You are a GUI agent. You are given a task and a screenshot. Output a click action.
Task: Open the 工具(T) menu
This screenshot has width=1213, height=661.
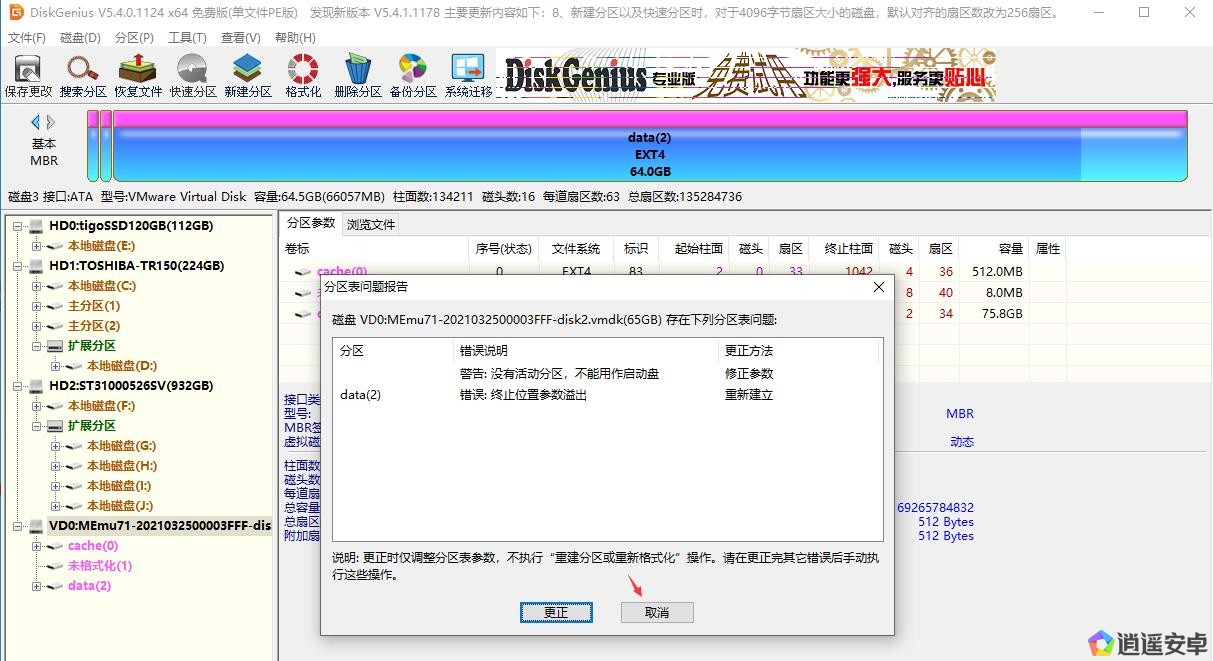click(187, 37)
